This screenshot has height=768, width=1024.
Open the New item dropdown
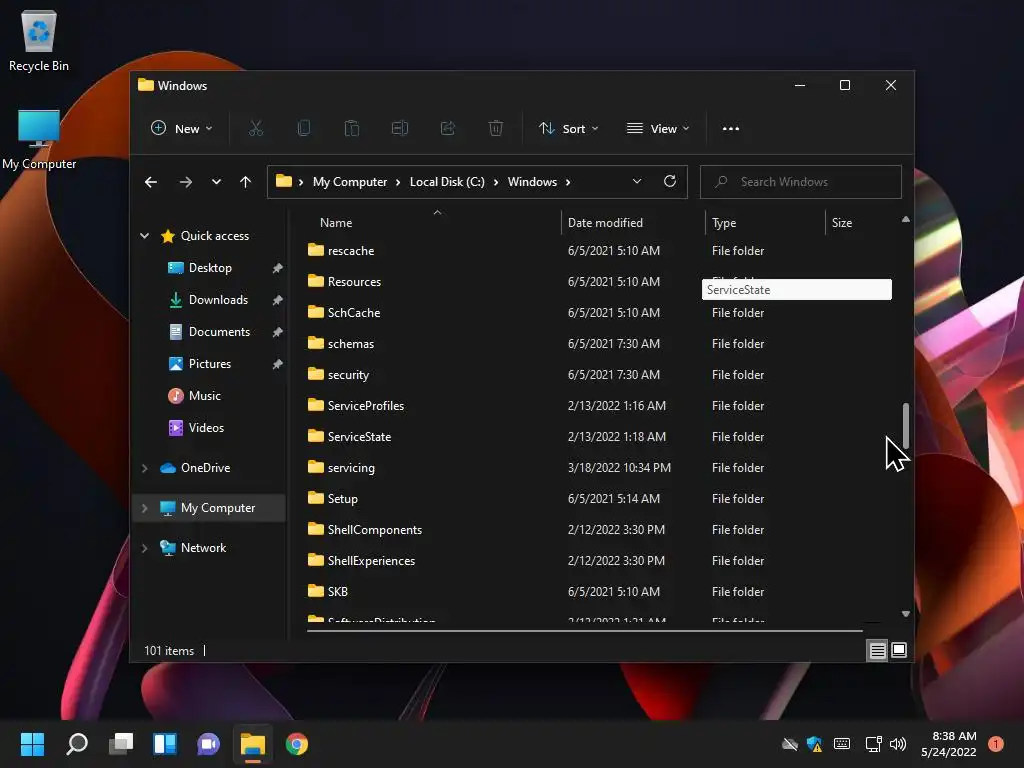[x=182, y=129]
